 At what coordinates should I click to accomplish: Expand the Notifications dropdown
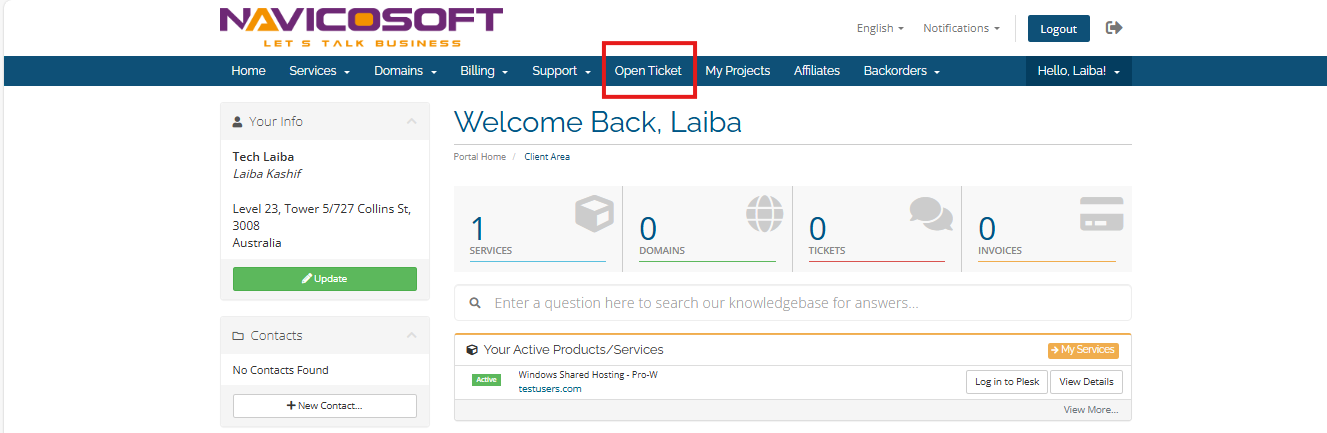pyautogui.click(x=961, y=28)
